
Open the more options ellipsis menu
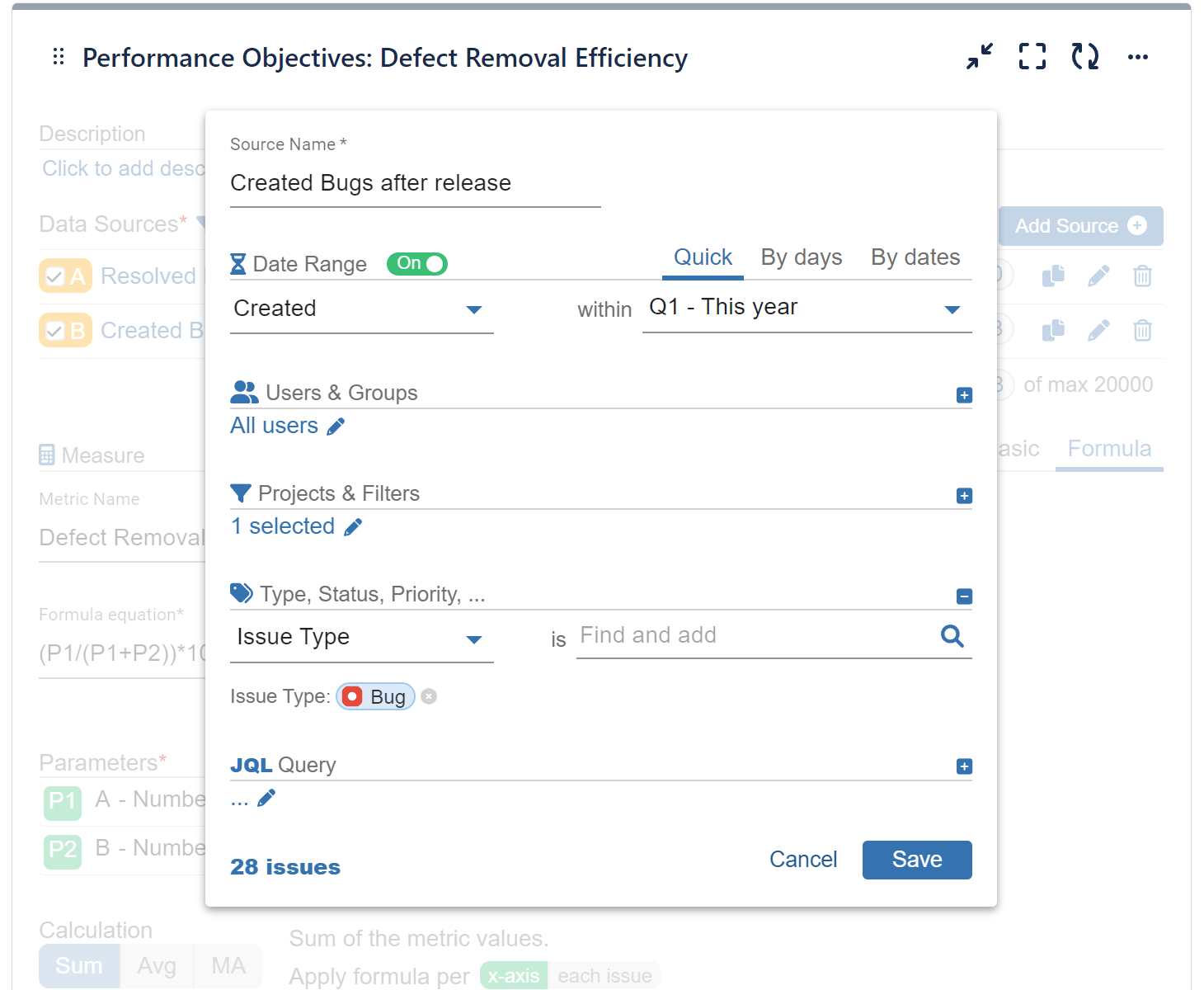(1139, 57)
